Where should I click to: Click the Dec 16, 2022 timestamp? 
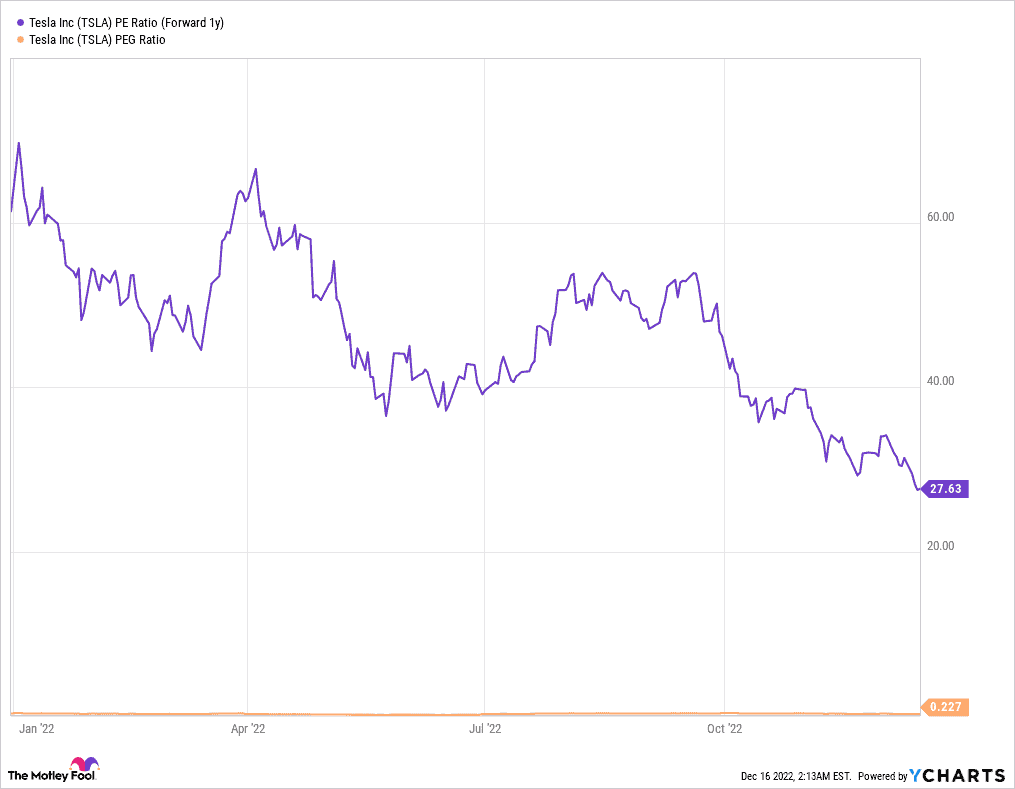[x=795, y=776]
